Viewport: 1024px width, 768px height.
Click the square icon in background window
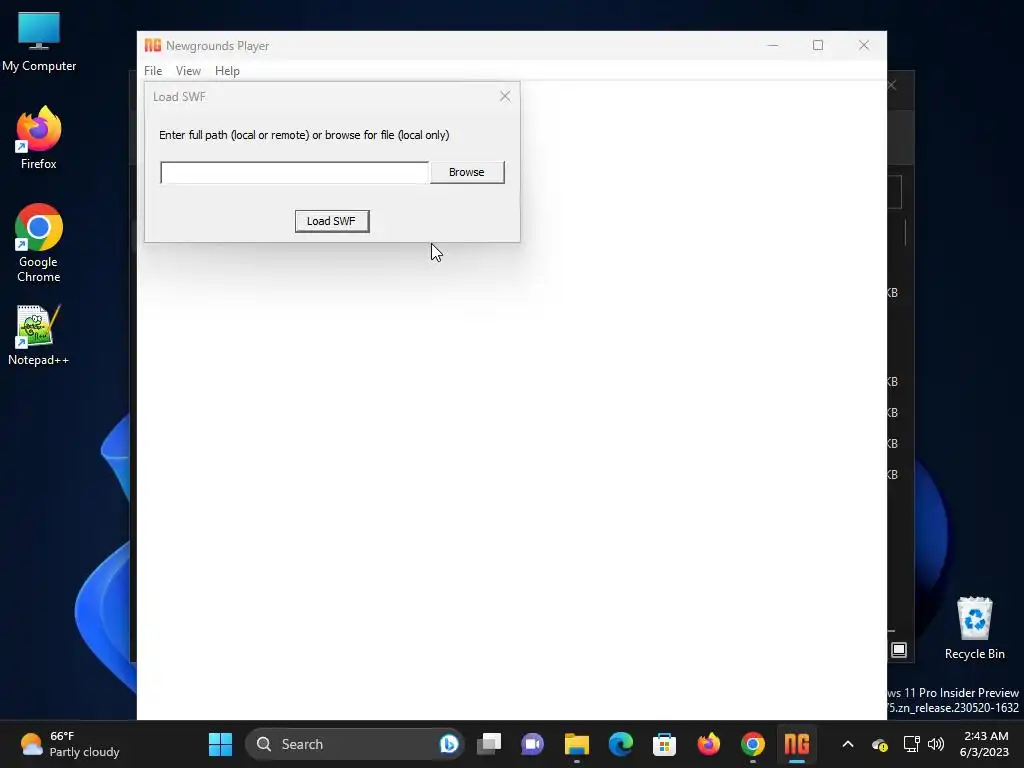(899, 650)
